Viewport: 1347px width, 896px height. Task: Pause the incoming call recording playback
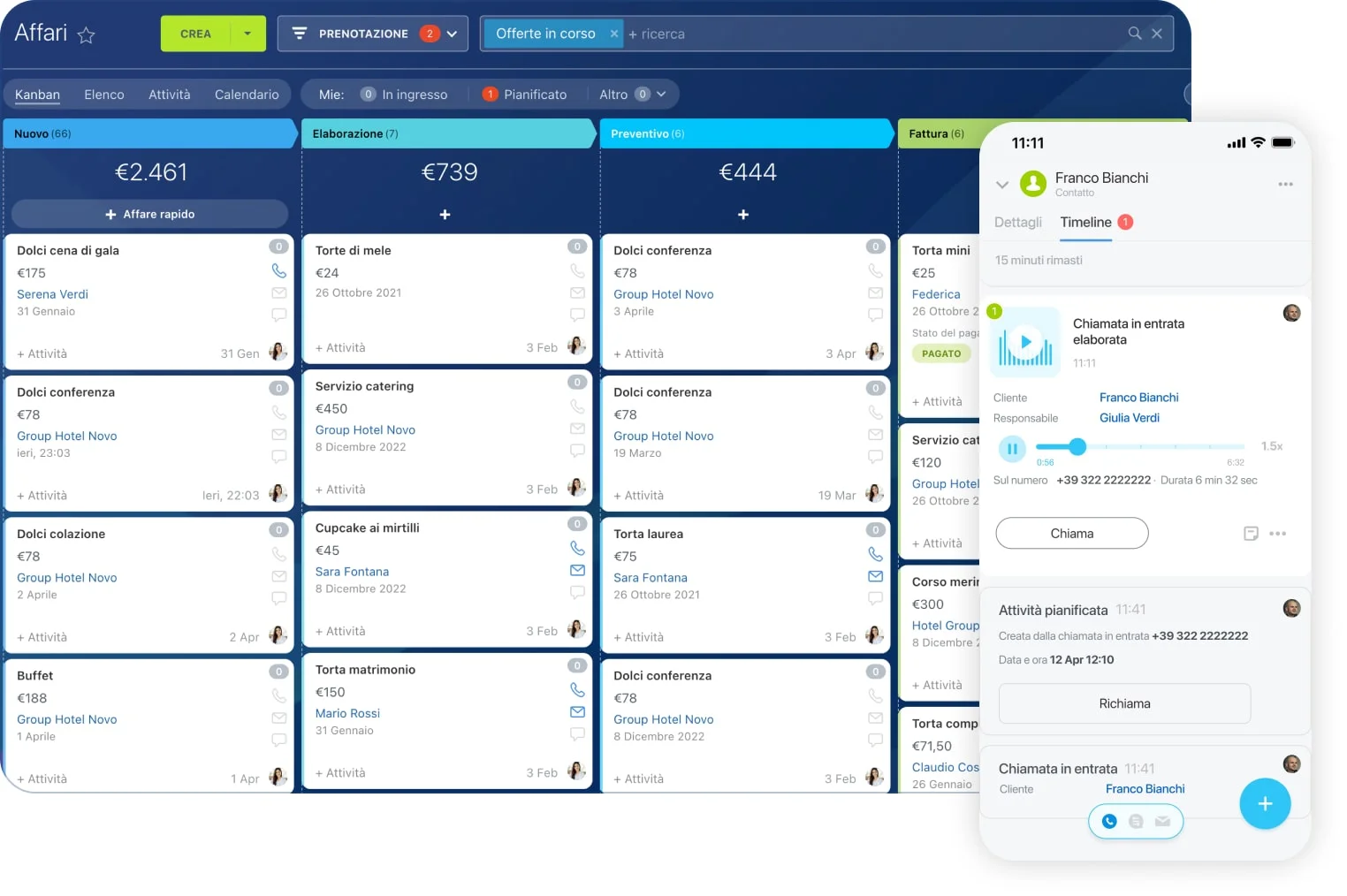[x=1012, y=449]
